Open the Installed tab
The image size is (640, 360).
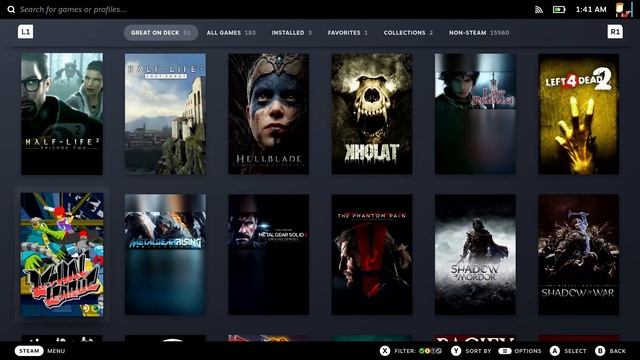pos(291,32)
